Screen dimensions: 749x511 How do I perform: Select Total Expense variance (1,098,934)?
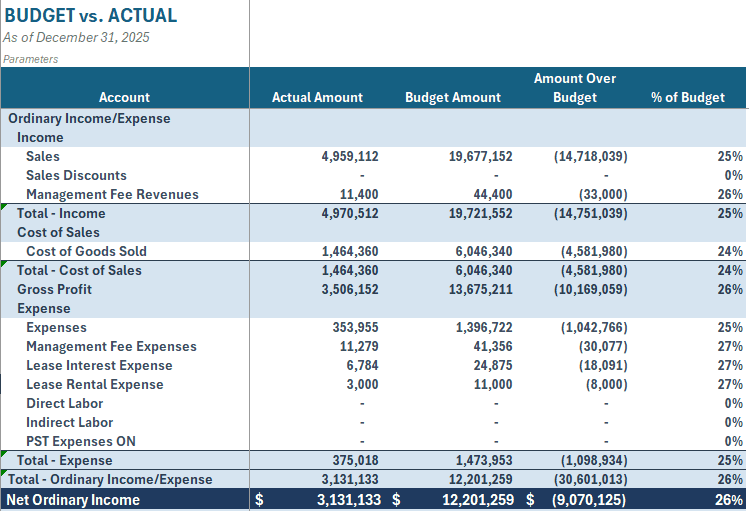click(x=594, y=460)
